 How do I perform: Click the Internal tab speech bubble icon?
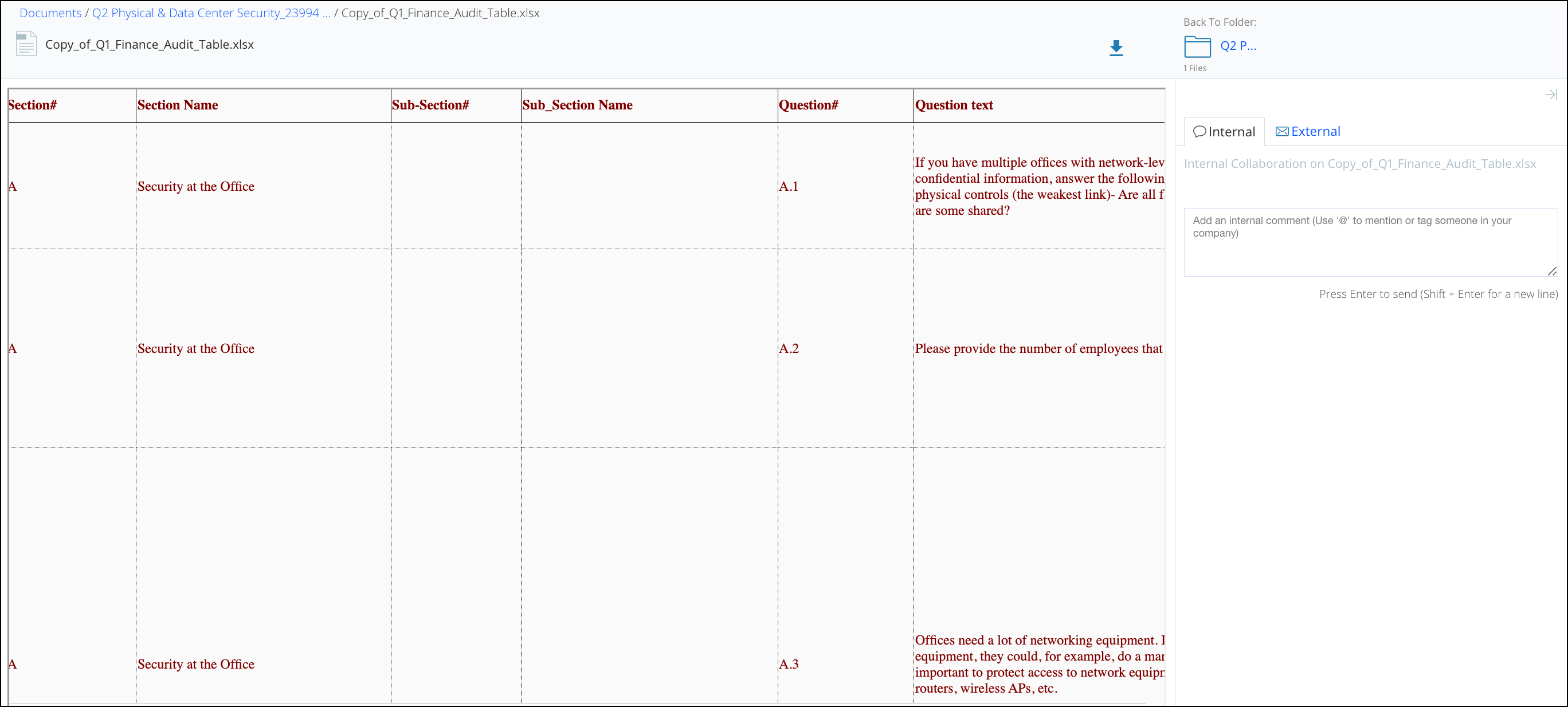coord(1199,131)
